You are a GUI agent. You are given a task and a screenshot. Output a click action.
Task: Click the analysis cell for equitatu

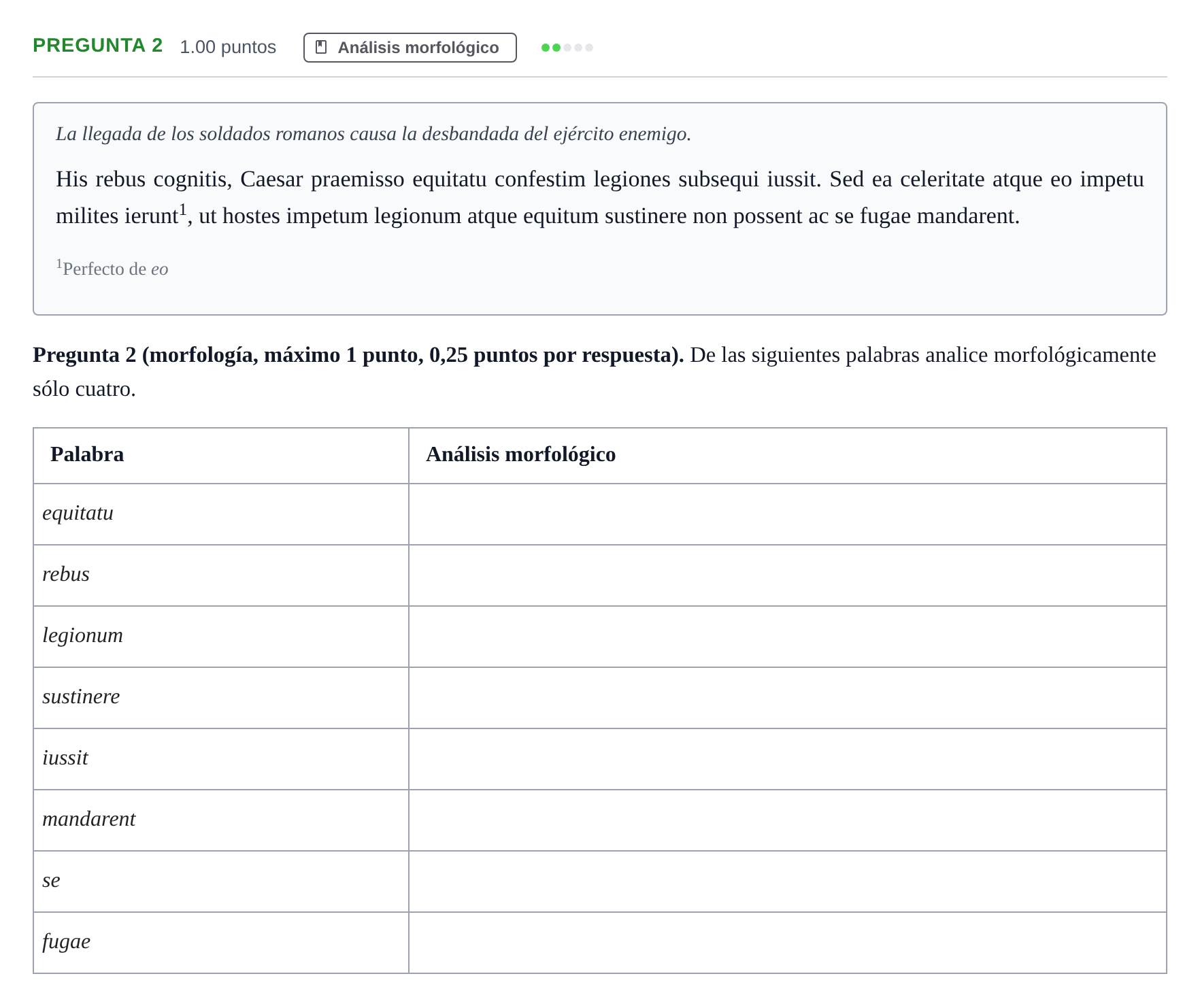[x=788, y=514]
